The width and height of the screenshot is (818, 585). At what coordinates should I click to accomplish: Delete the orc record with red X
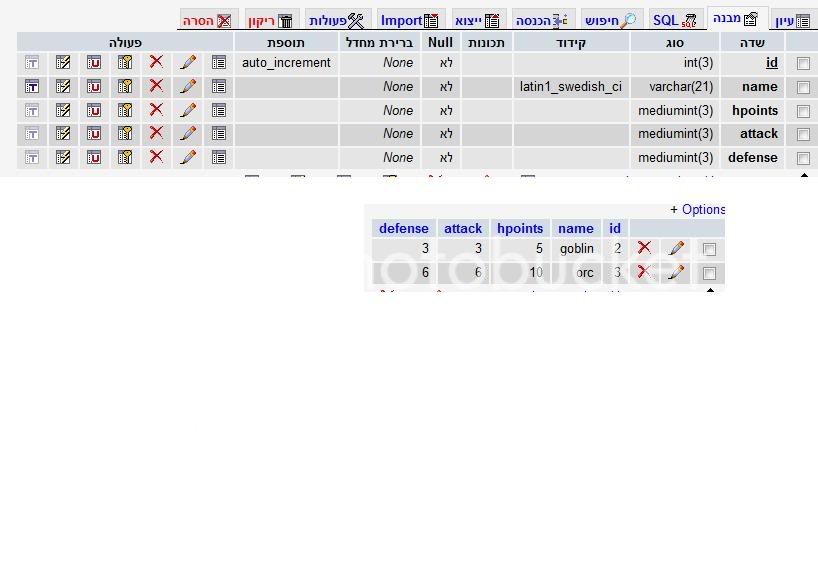pos(644,271)
